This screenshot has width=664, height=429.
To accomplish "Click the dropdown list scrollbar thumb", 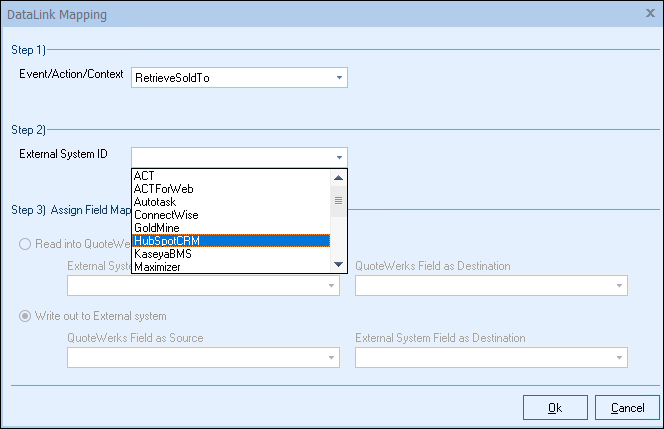I will [338, 200].
